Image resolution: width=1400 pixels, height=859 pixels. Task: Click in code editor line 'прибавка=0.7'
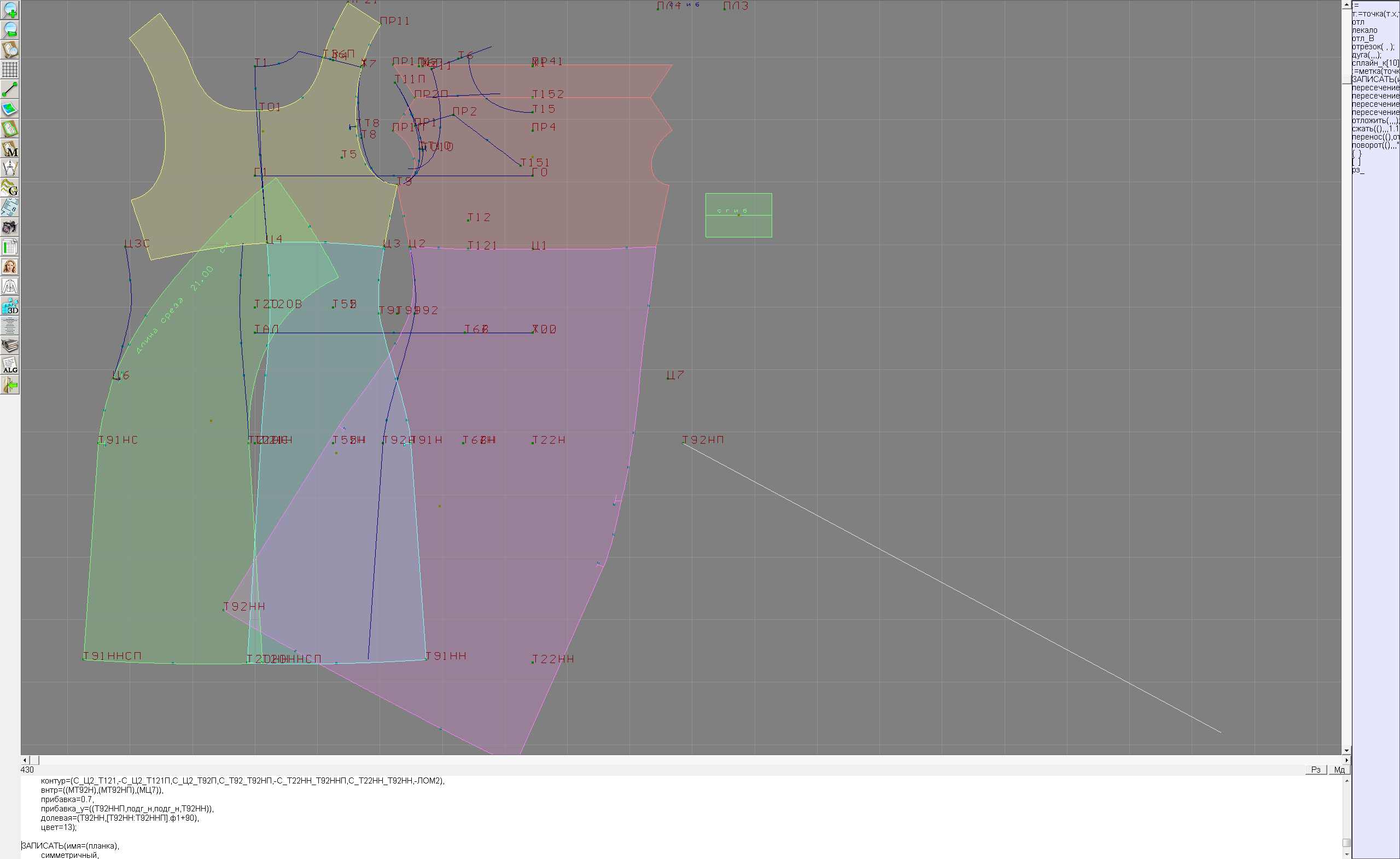pyautogui.click(x=67, y=799)
